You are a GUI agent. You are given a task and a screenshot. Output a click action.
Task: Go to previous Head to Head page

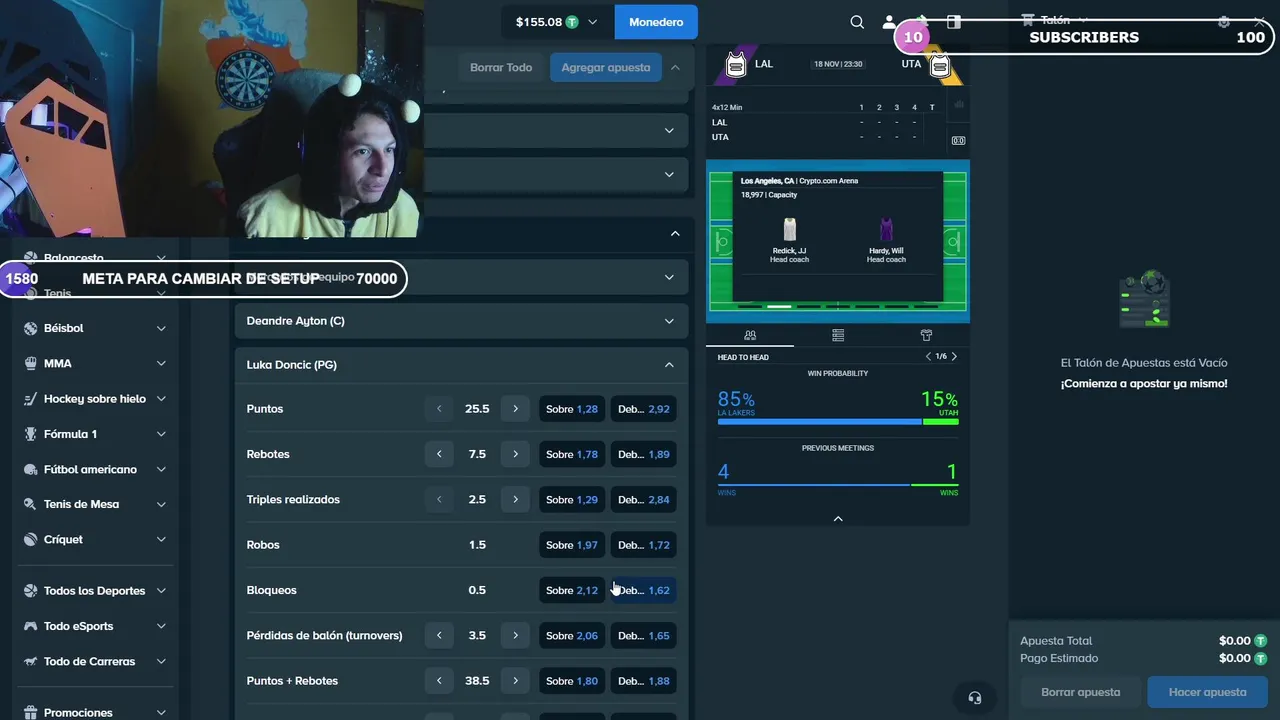click(x=928, y=357)
